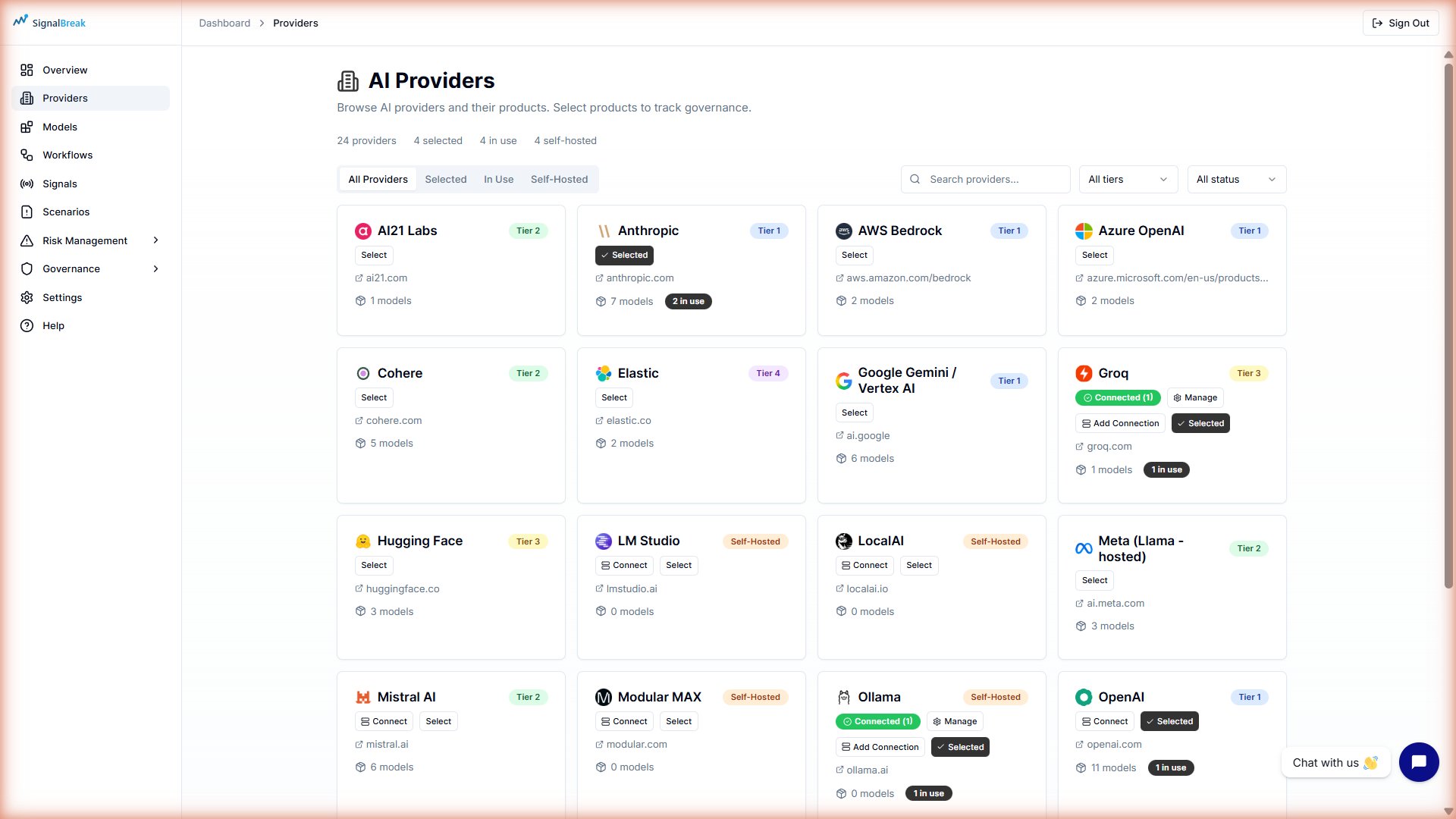Open the All status dropdown

[1236, 179]
